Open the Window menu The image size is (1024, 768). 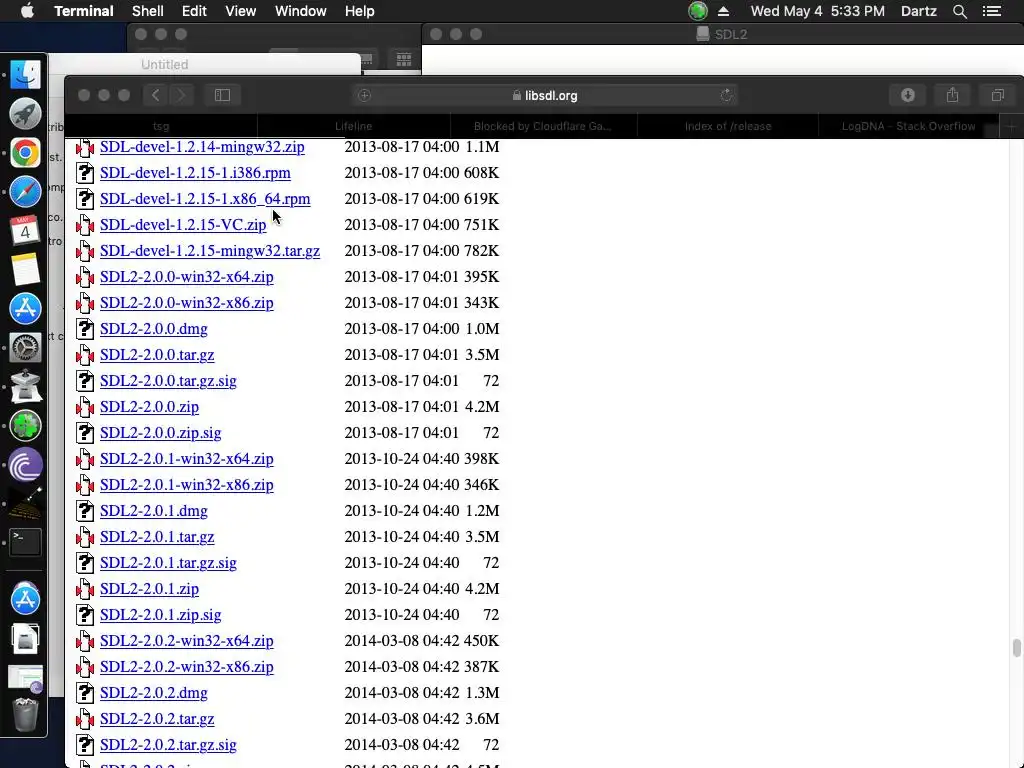pyautogui.click(x=300, y=11)
